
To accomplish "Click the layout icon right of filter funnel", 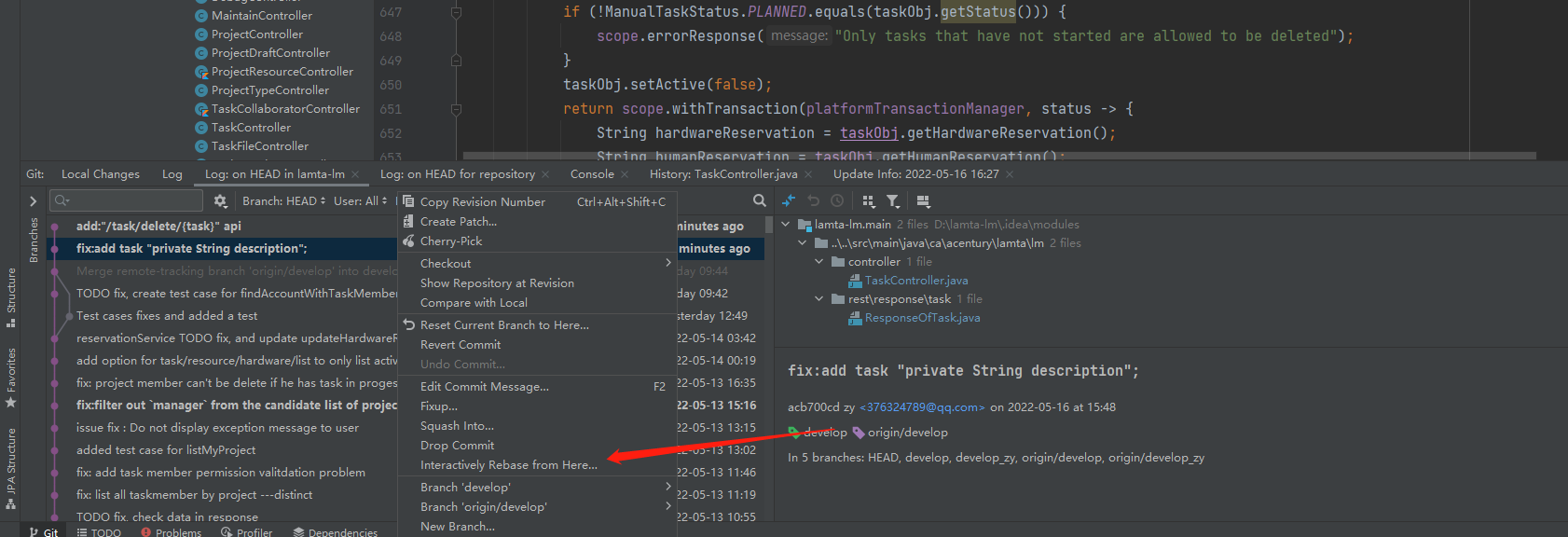I will coord(923,200).
